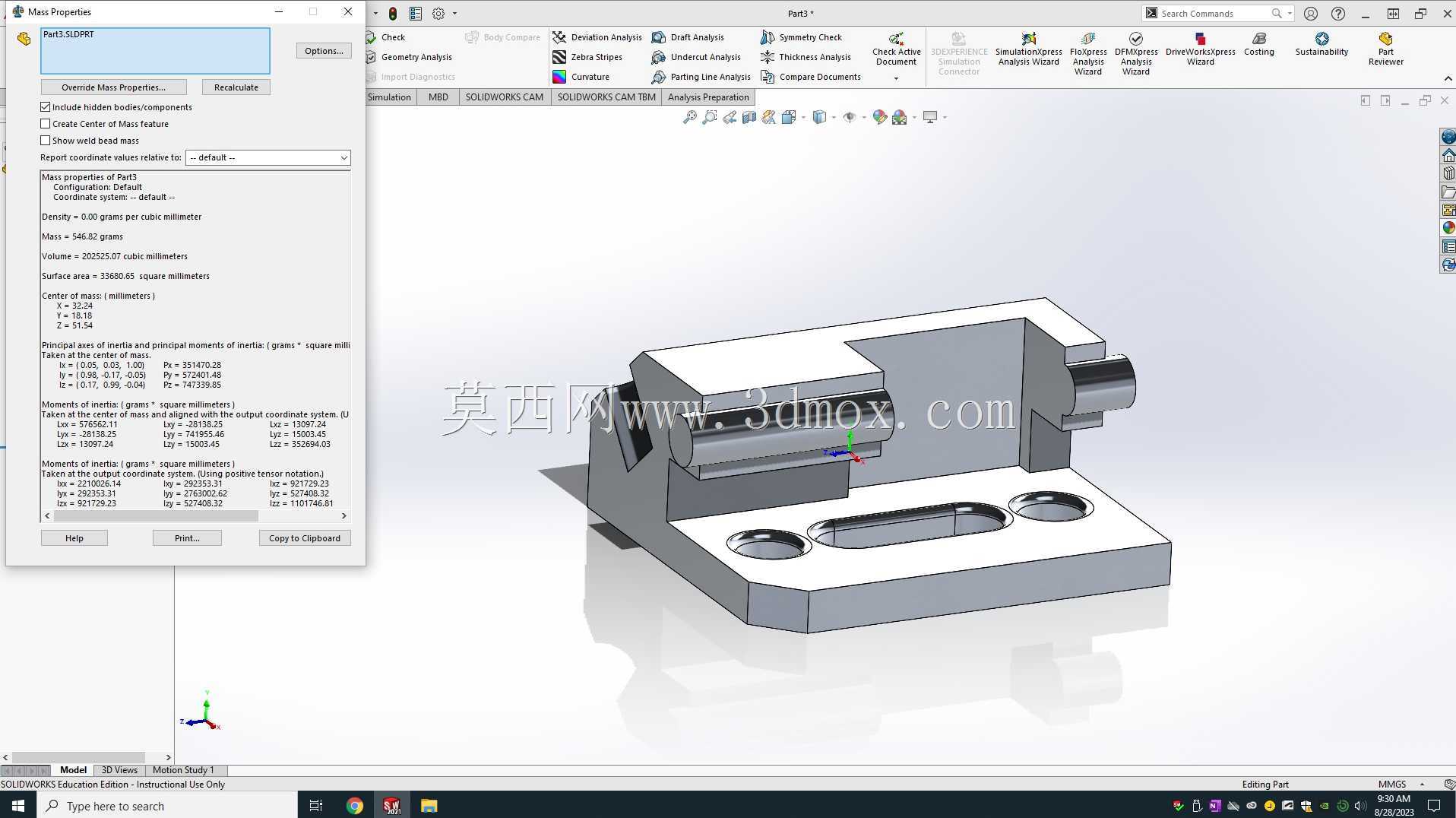1456x818 pixels.
Task: Switch to Simulation tab
Action: click(x=389, y=97)
